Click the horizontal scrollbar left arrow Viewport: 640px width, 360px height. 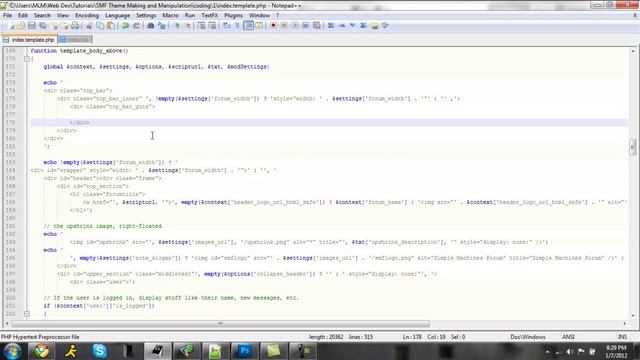pyautogui.click(x=7, y=324)
